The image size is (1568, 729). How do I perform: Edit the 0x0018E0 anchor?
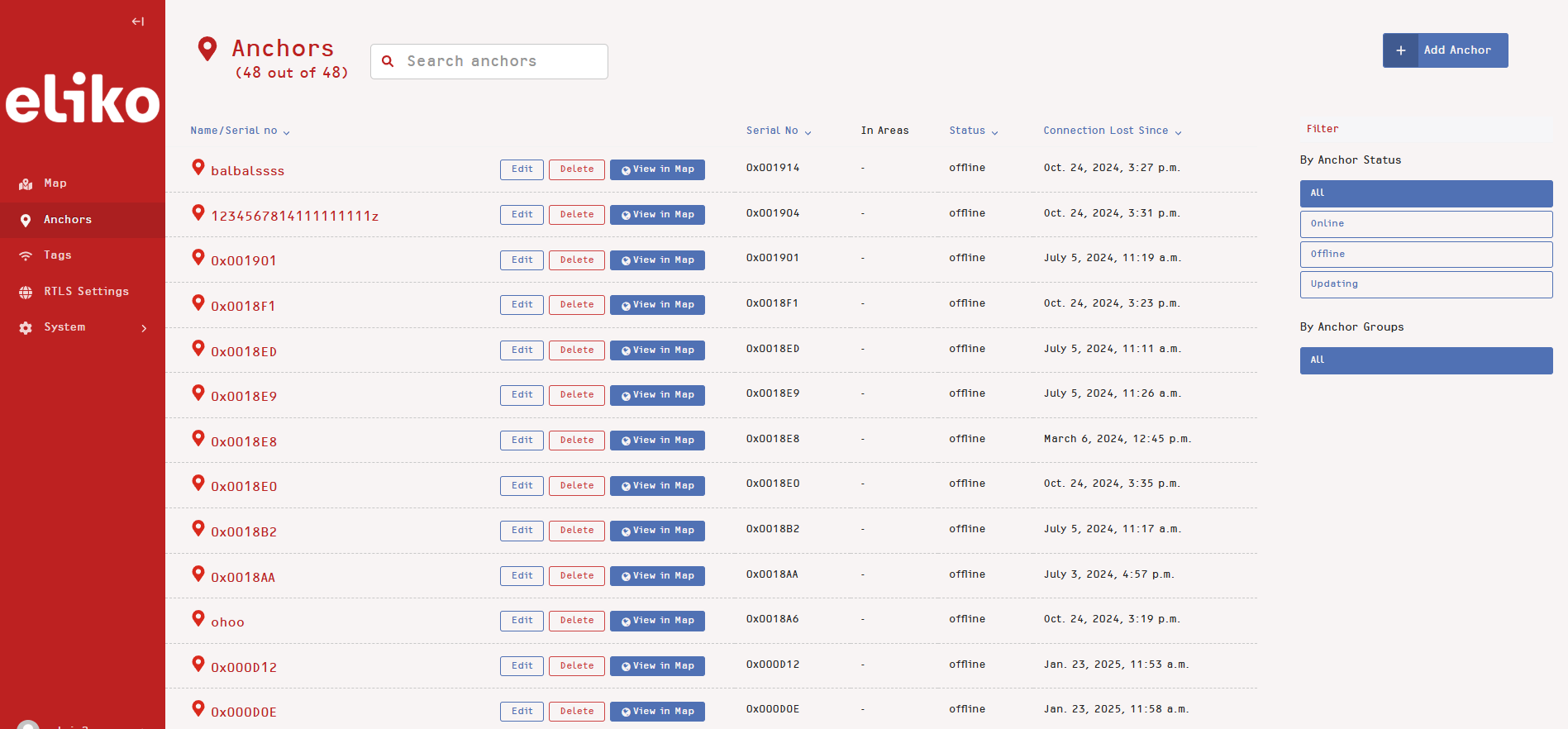coord(522,486)
